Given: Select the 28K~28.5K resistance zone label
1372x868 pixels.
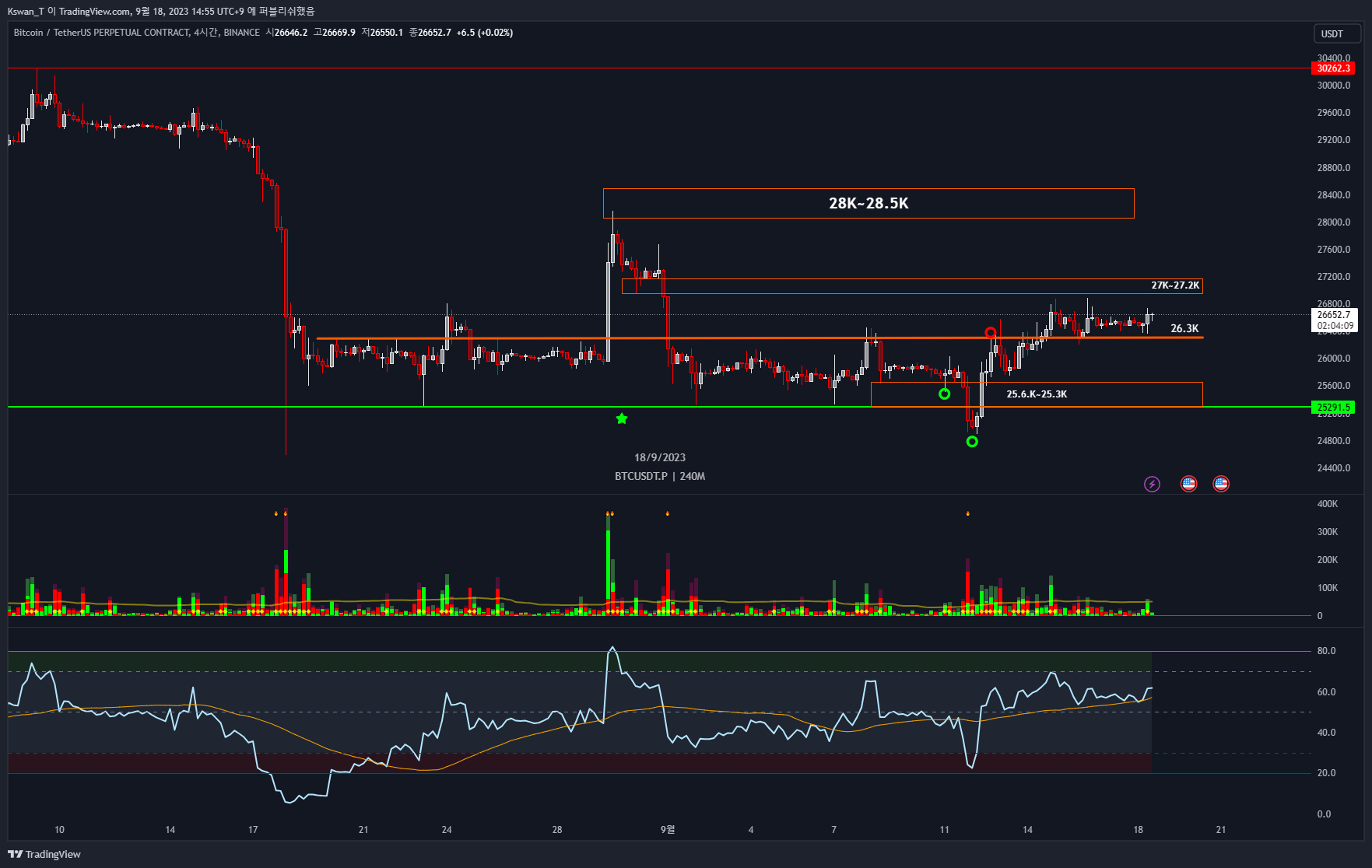Looking at the screenshot, I should pos(868,203).
